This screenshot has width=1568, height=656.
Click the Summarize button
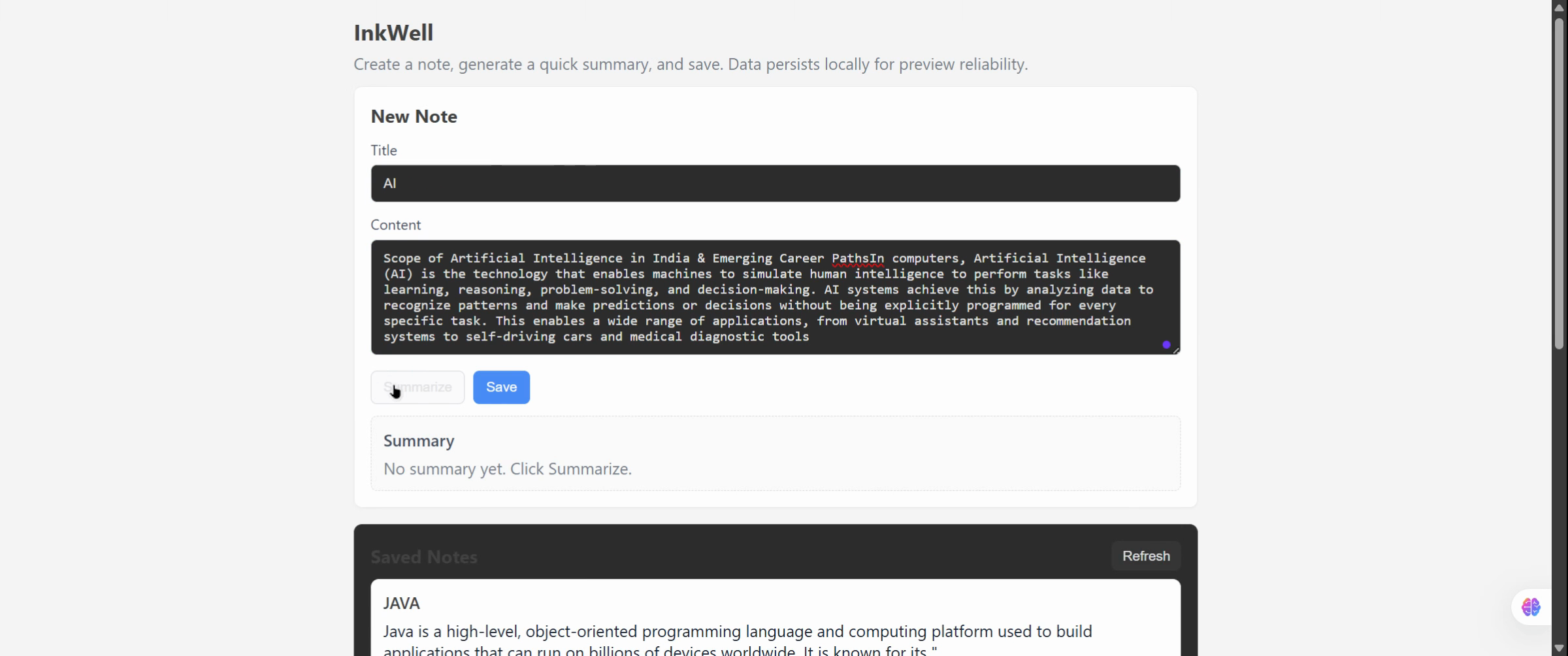pos(417,387)
